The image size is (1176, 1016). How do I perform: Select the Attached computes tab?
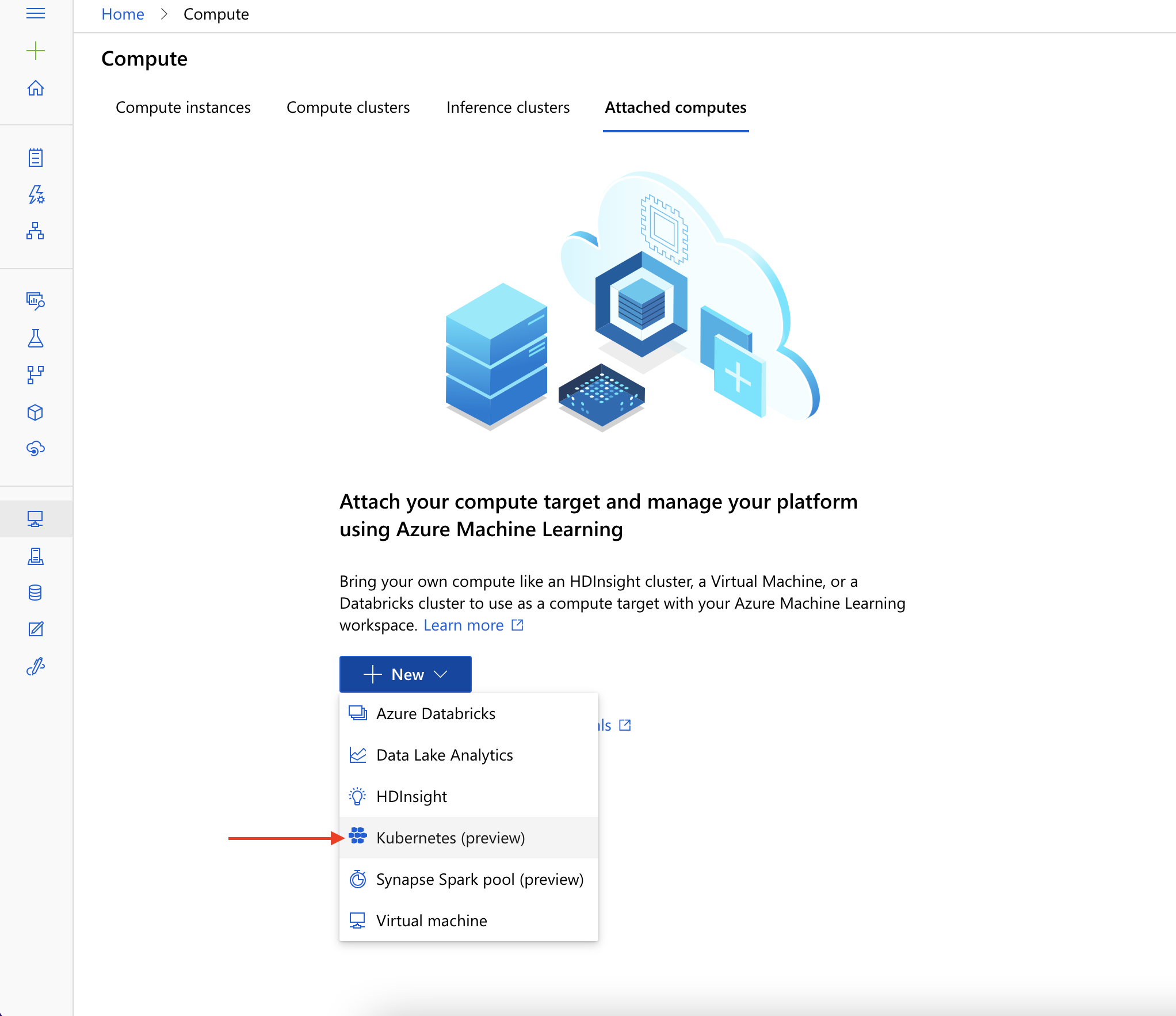tap(675, 108)
